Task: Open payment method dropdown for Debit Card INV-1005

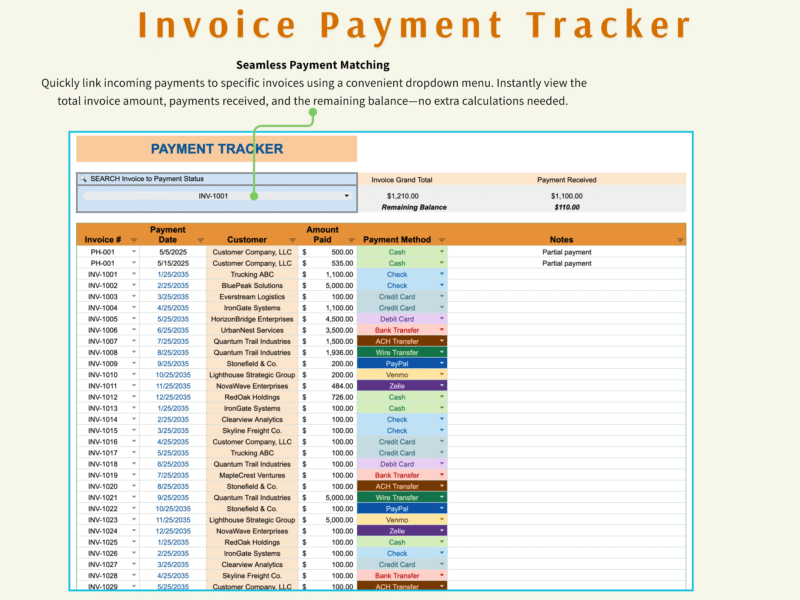Action: point(442,319)
